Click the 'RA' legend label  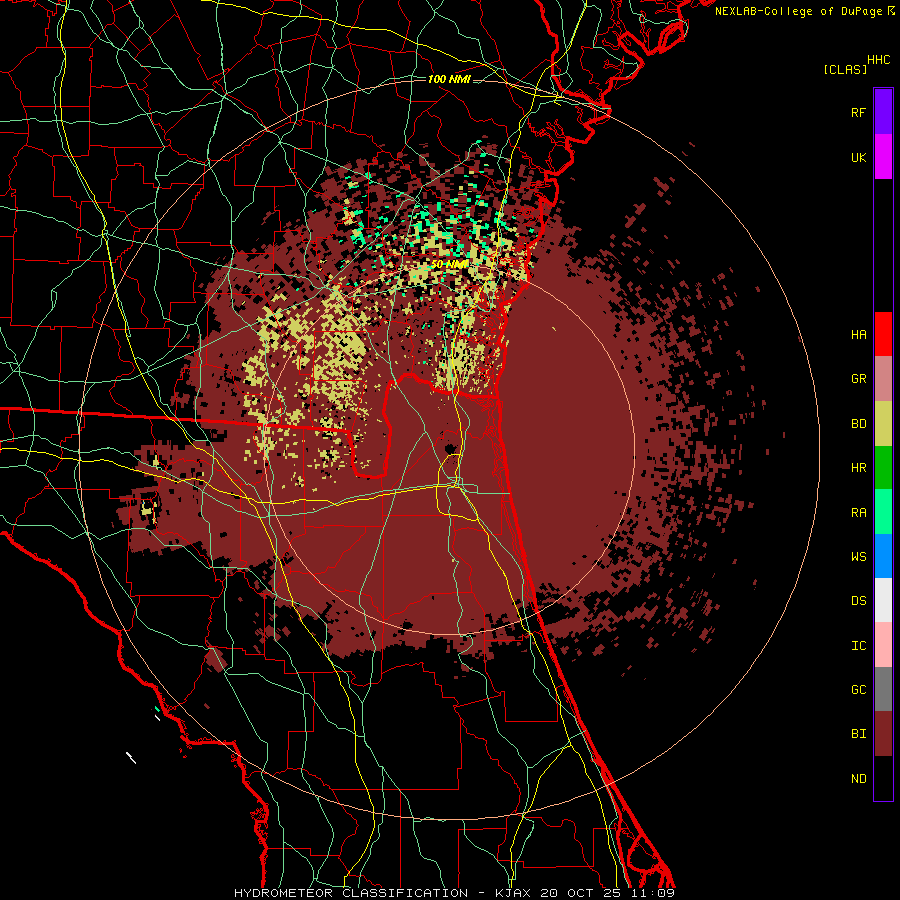[859, 513]
